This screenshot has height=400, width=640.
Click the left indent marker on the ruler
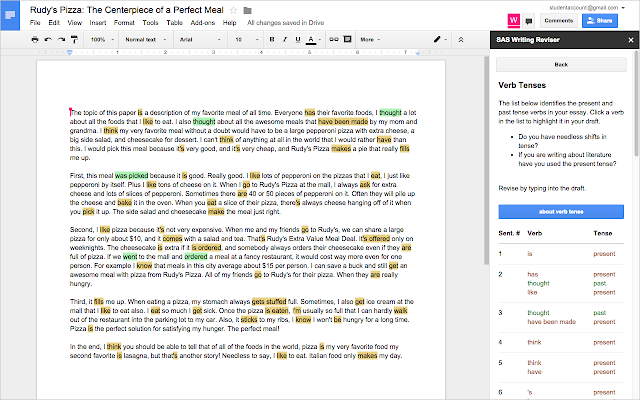coord(69,52)
